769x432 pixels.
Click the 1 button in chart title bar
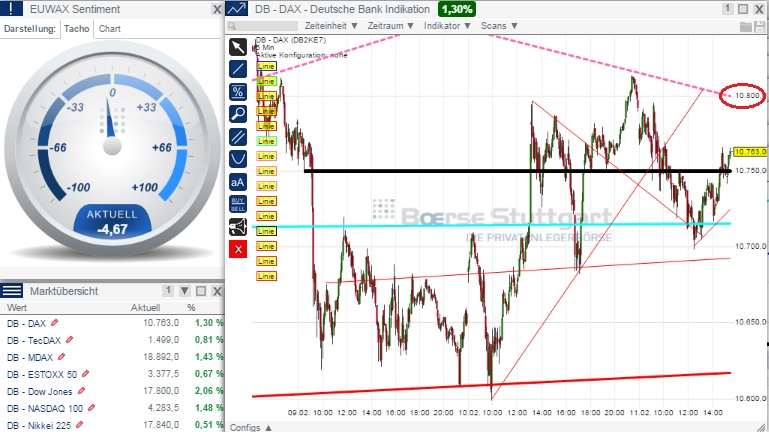727,9
